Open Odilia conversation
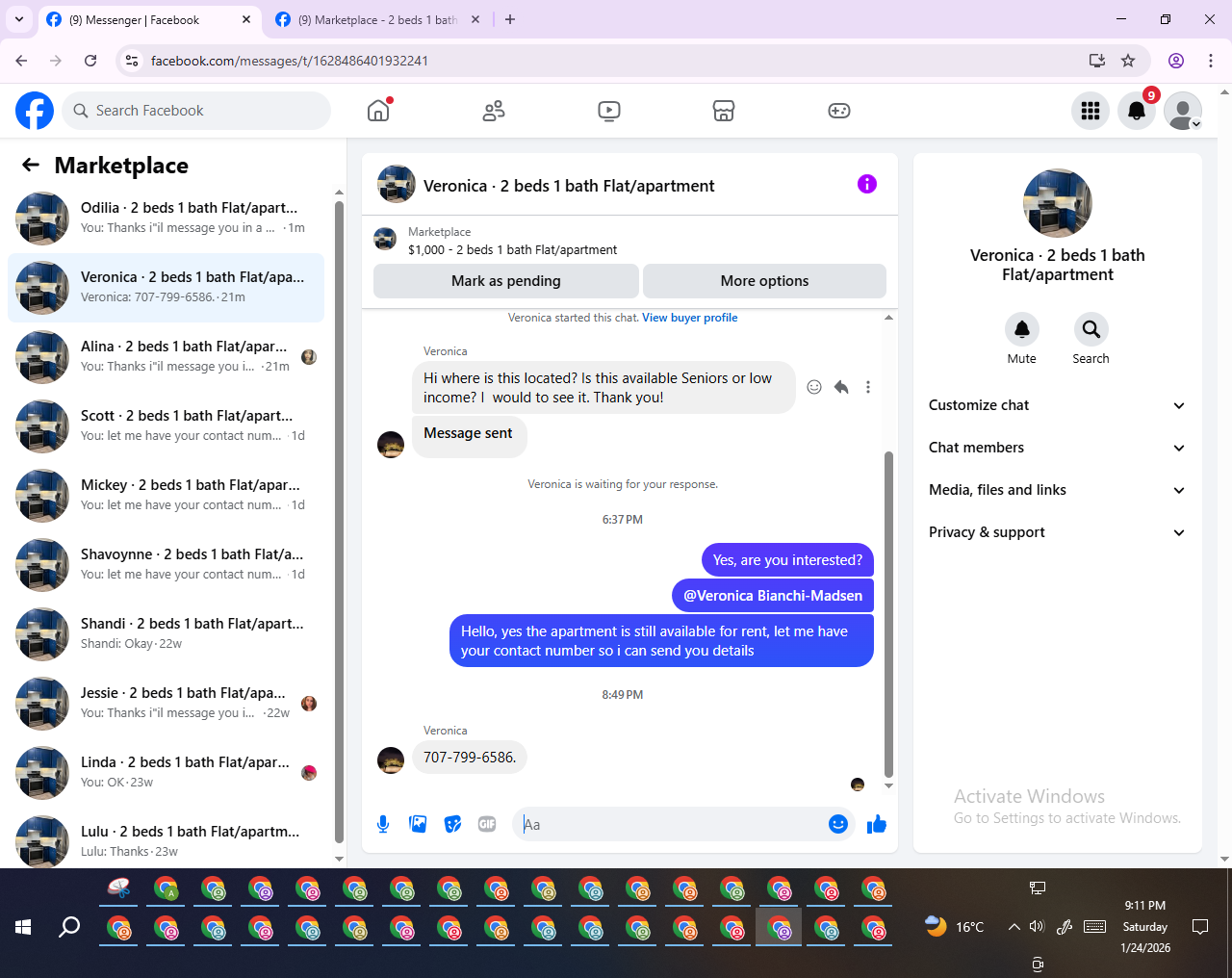 point(166,219)
